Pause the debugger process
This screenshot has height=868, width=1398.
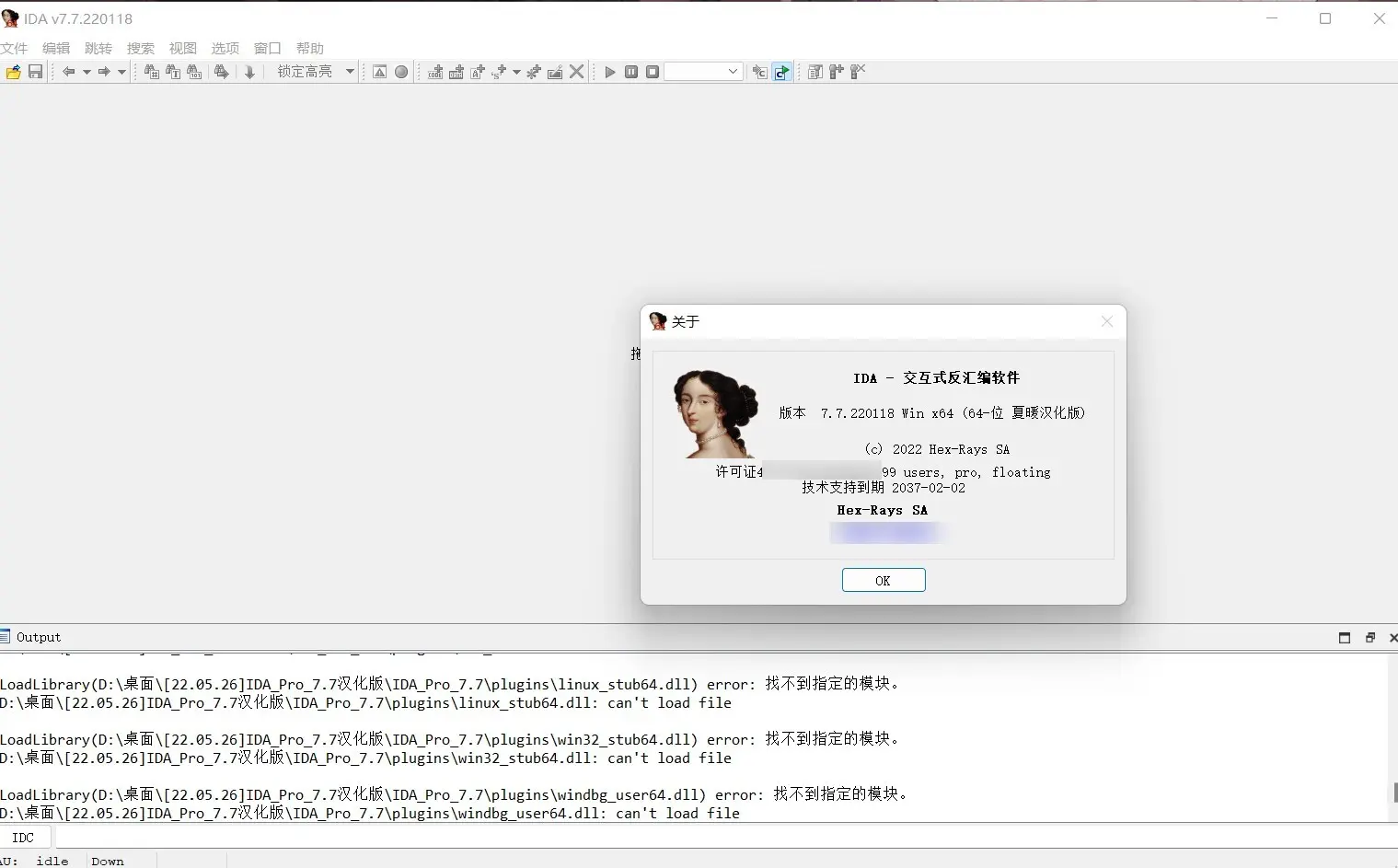pyautogui.click(x=631, y=72)
